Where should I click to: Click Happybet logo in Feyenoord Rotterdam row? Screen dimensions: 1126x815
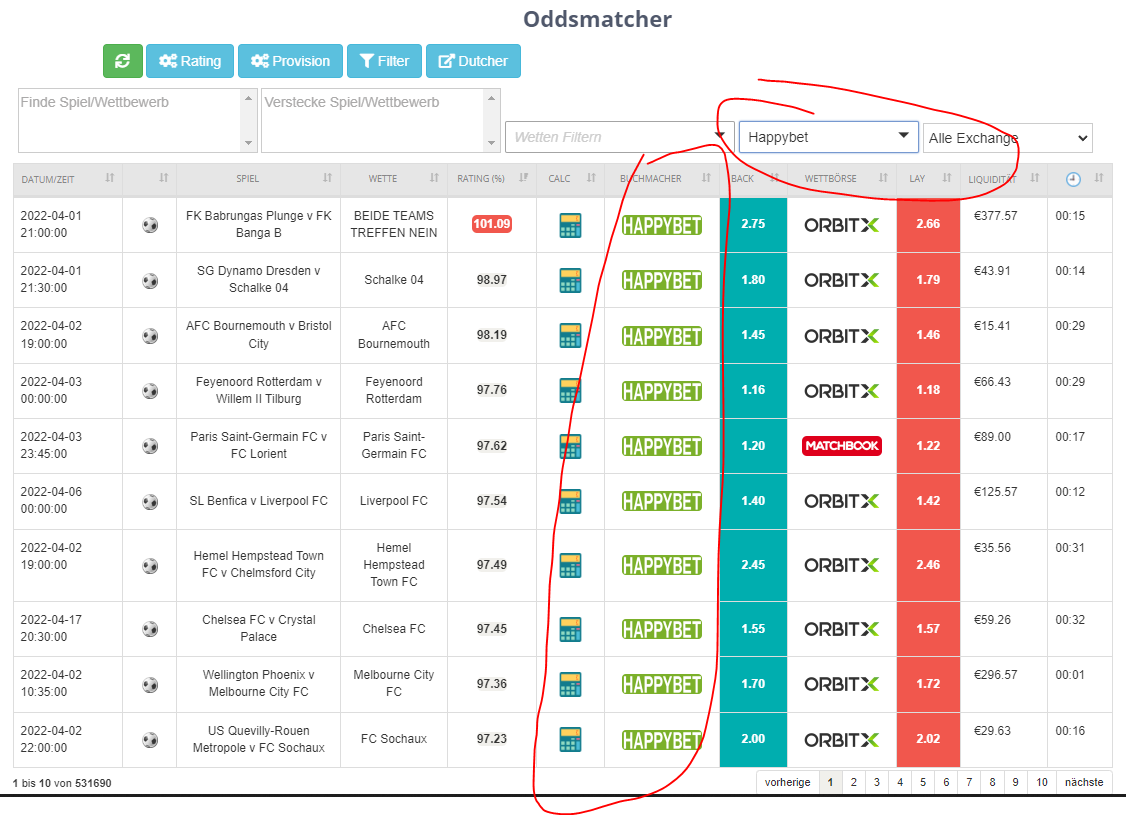(x=662, y=391)
